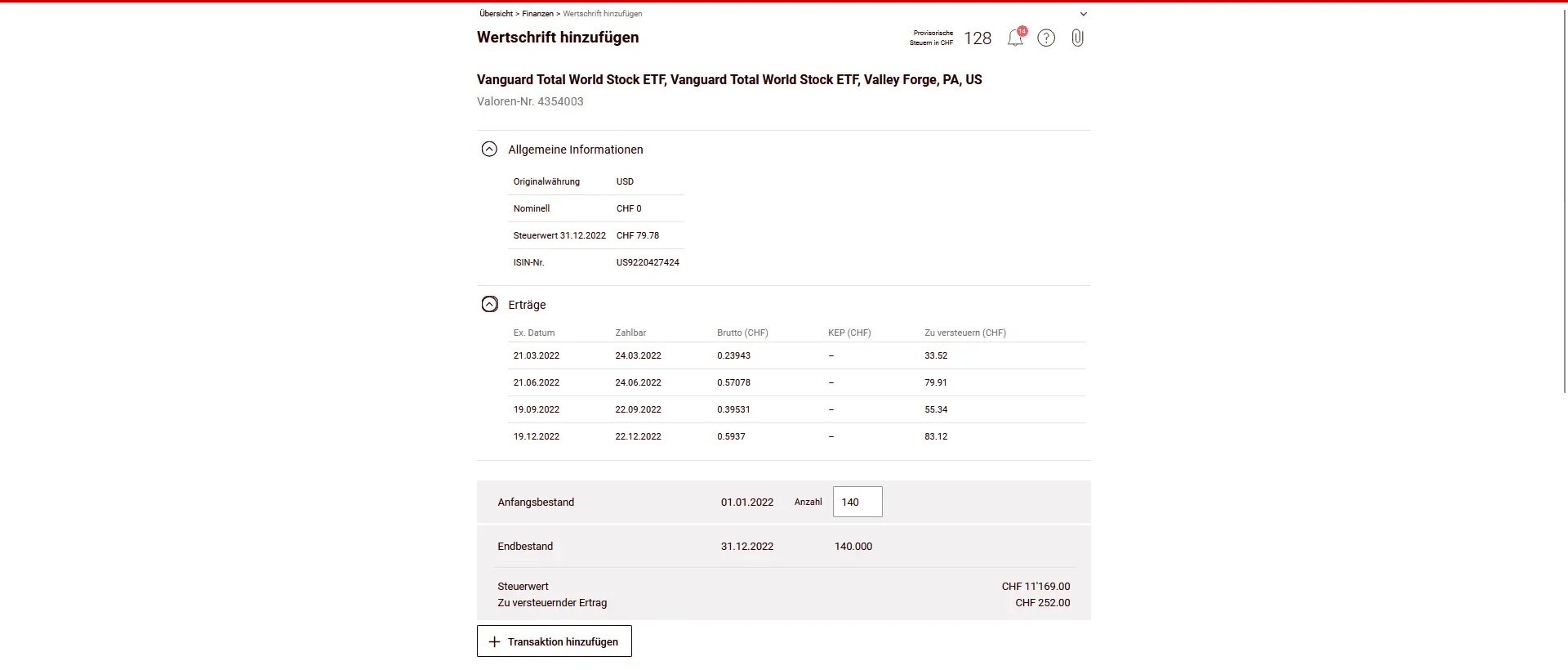Open the notifications bell icon
1568x670 pixels.
(x=1015, y=38)
